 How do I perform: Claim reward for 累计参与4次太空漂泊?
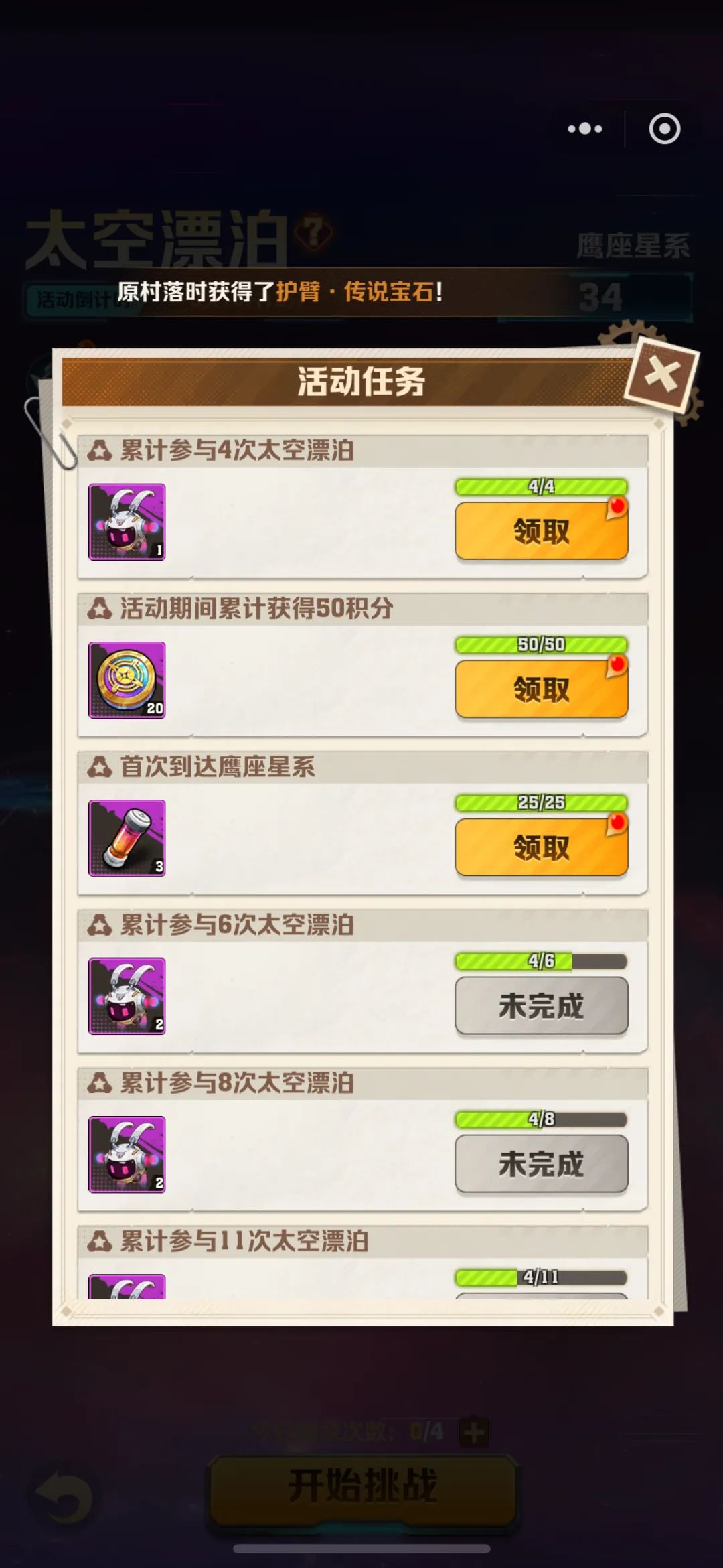541,531
